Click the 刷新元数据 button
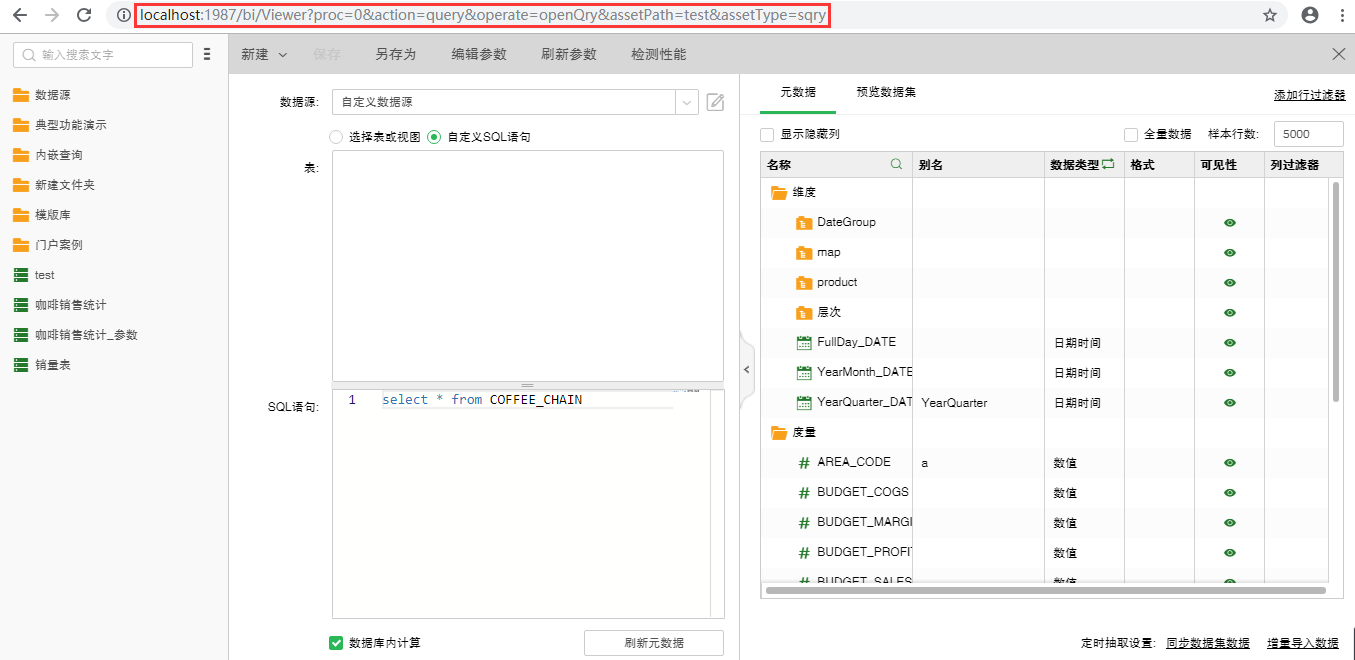The height and width of the screenshot is (660, 1355). pyautogui.click(x=653, y=642)
